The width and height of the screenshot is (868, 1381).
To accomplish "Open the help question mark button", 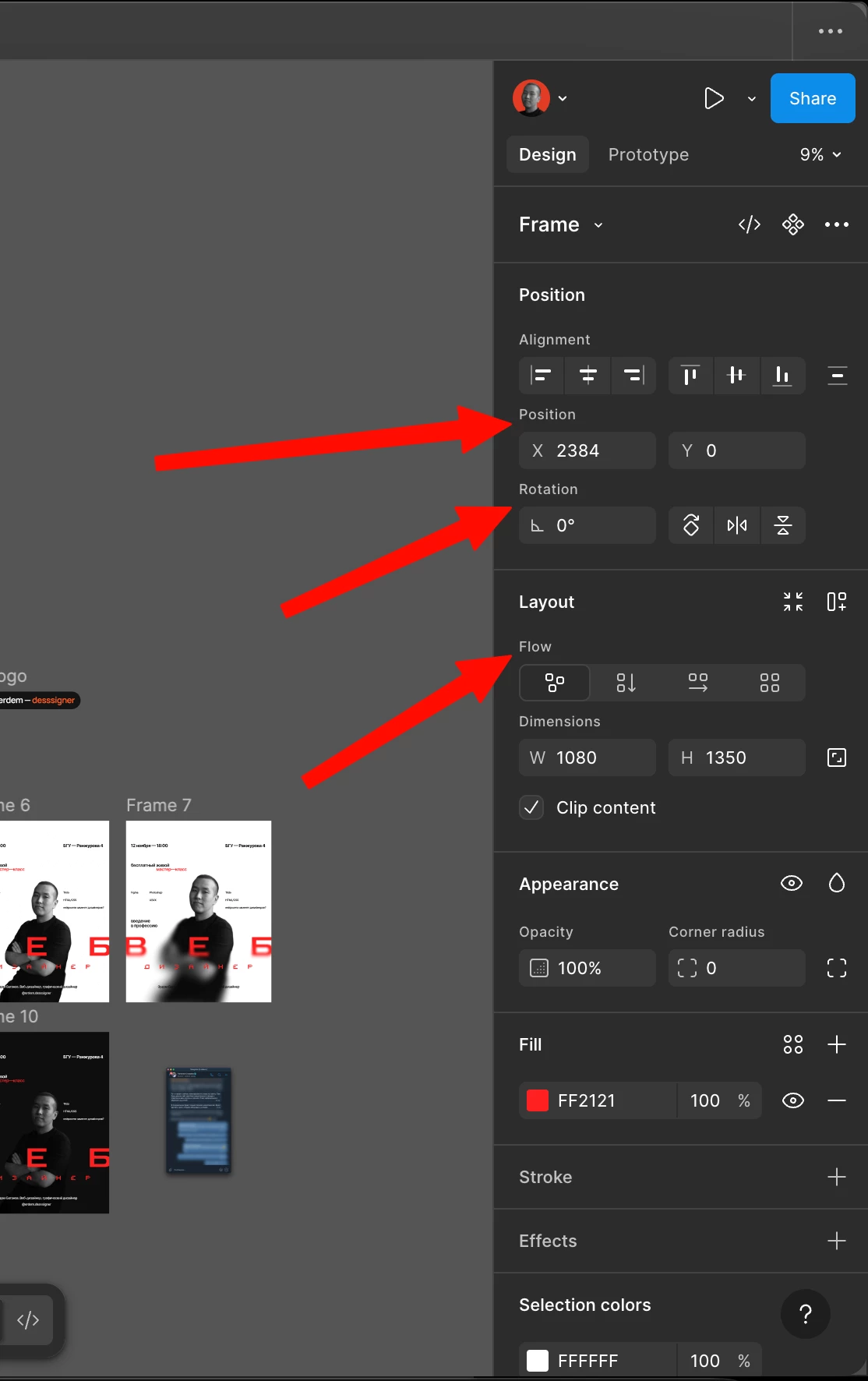I will click(x=806, y=1314).
